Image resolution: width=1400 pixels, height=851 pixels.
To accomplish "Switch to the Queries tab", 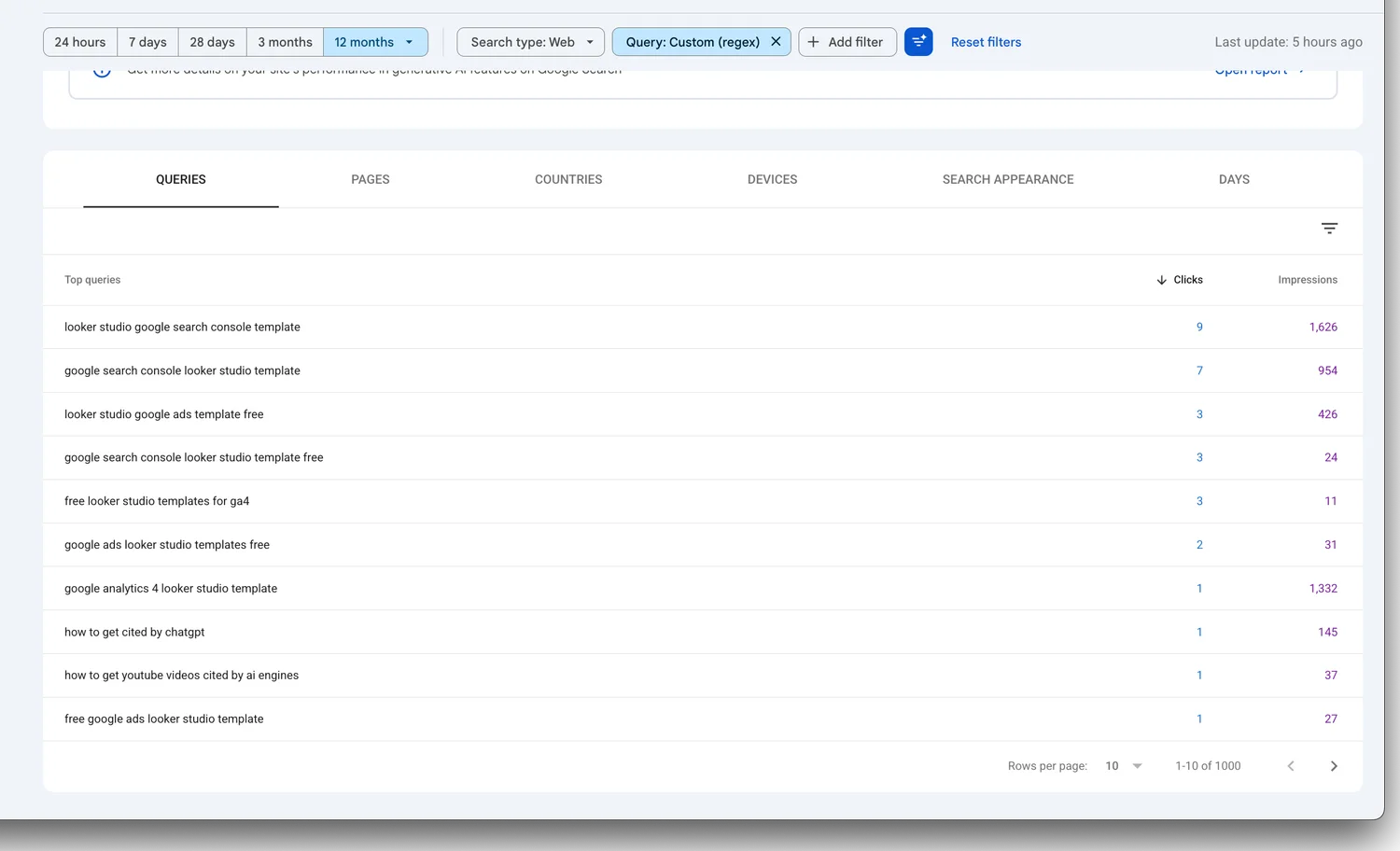I will pos(181,179).
